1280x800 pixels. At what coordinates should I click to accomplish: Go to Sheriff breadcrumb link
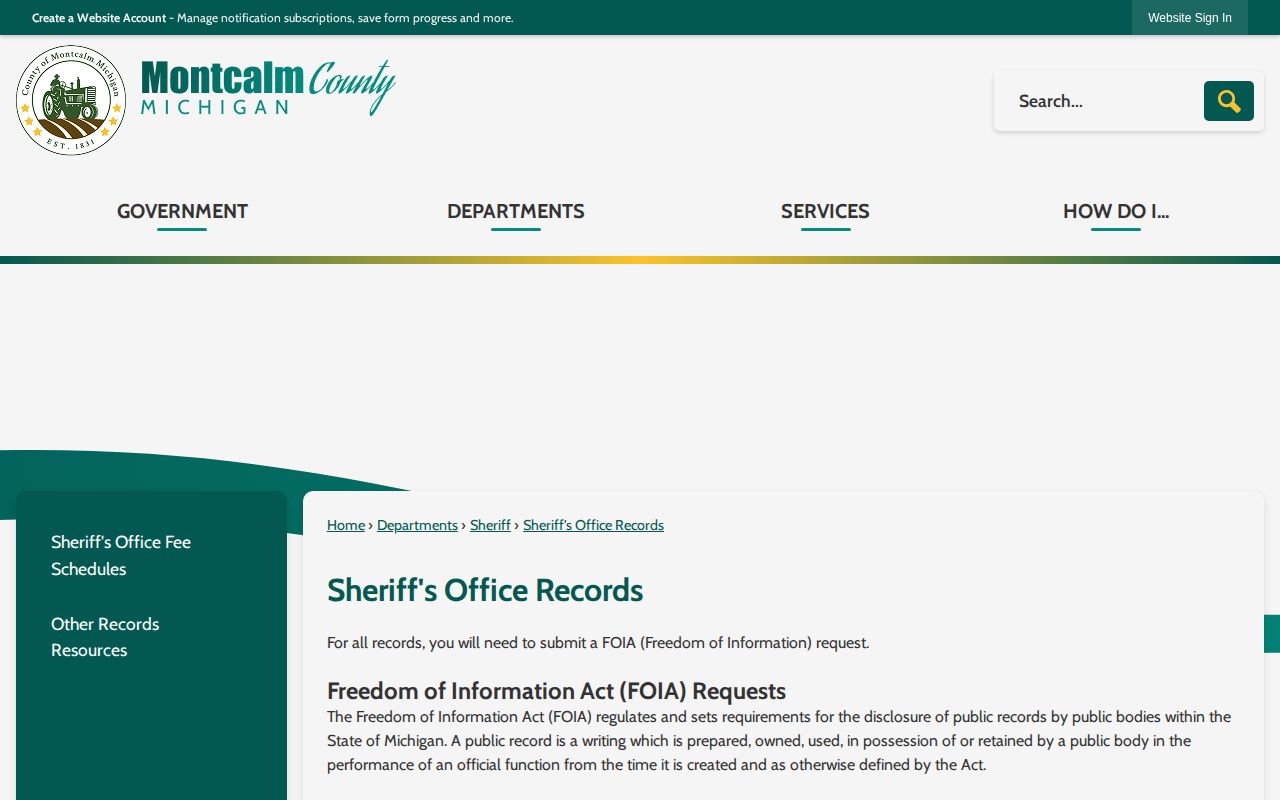tap(490, 525)
